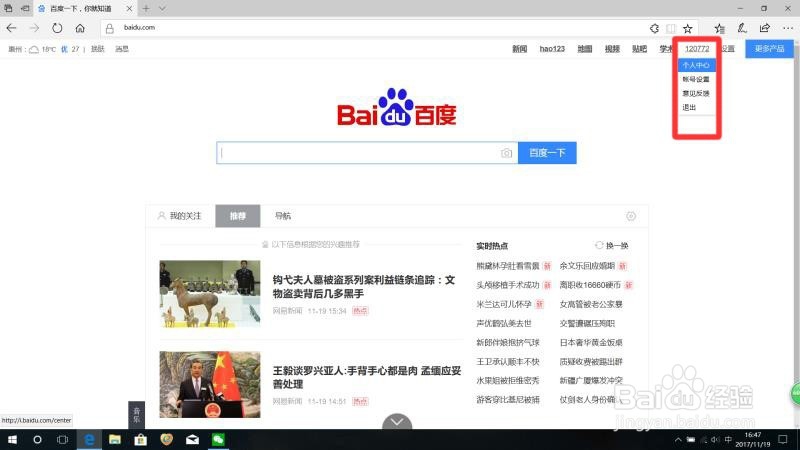The width and height of the screenshot is (800, 450).
Task: Open hot topic 新疆广厦爆发冲突
Action: pos(591,381)
